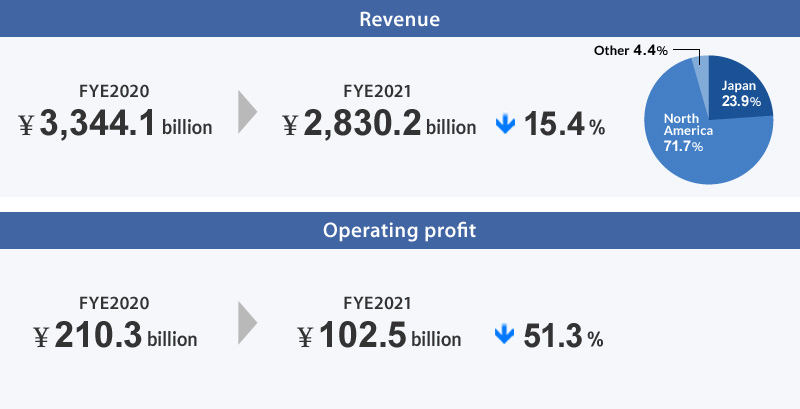The height and width of the screenshot is (409, 800).
Task: Click the gray triangle arrow in Revenue row
Action: click(x=247, y=112)
